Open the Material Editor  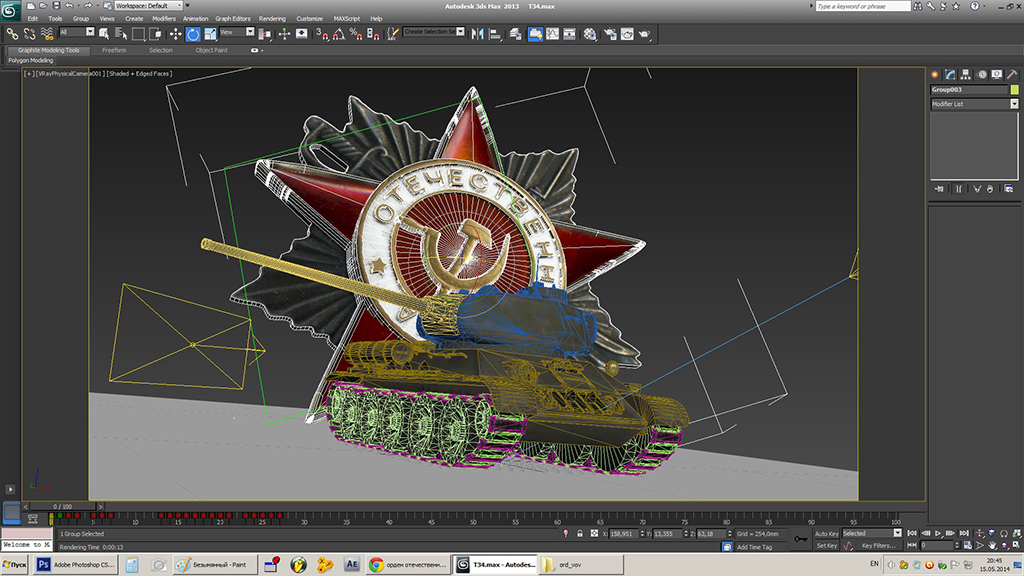[x=590, y=34]
